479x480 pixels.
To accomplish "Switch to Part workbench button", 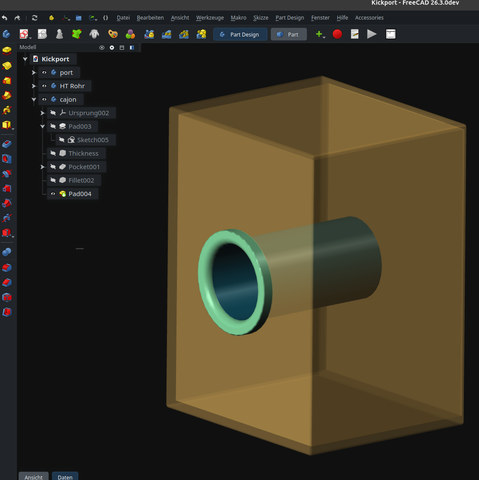I will click(289, 34).
